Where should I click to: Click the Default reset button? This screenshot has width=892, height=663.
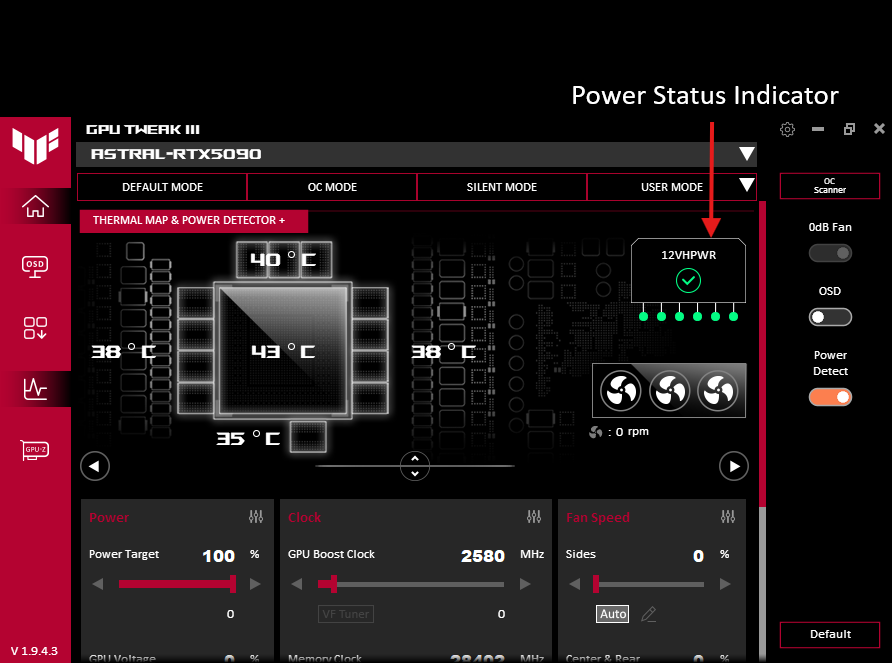pyautogui.click(x=829, y=635)
